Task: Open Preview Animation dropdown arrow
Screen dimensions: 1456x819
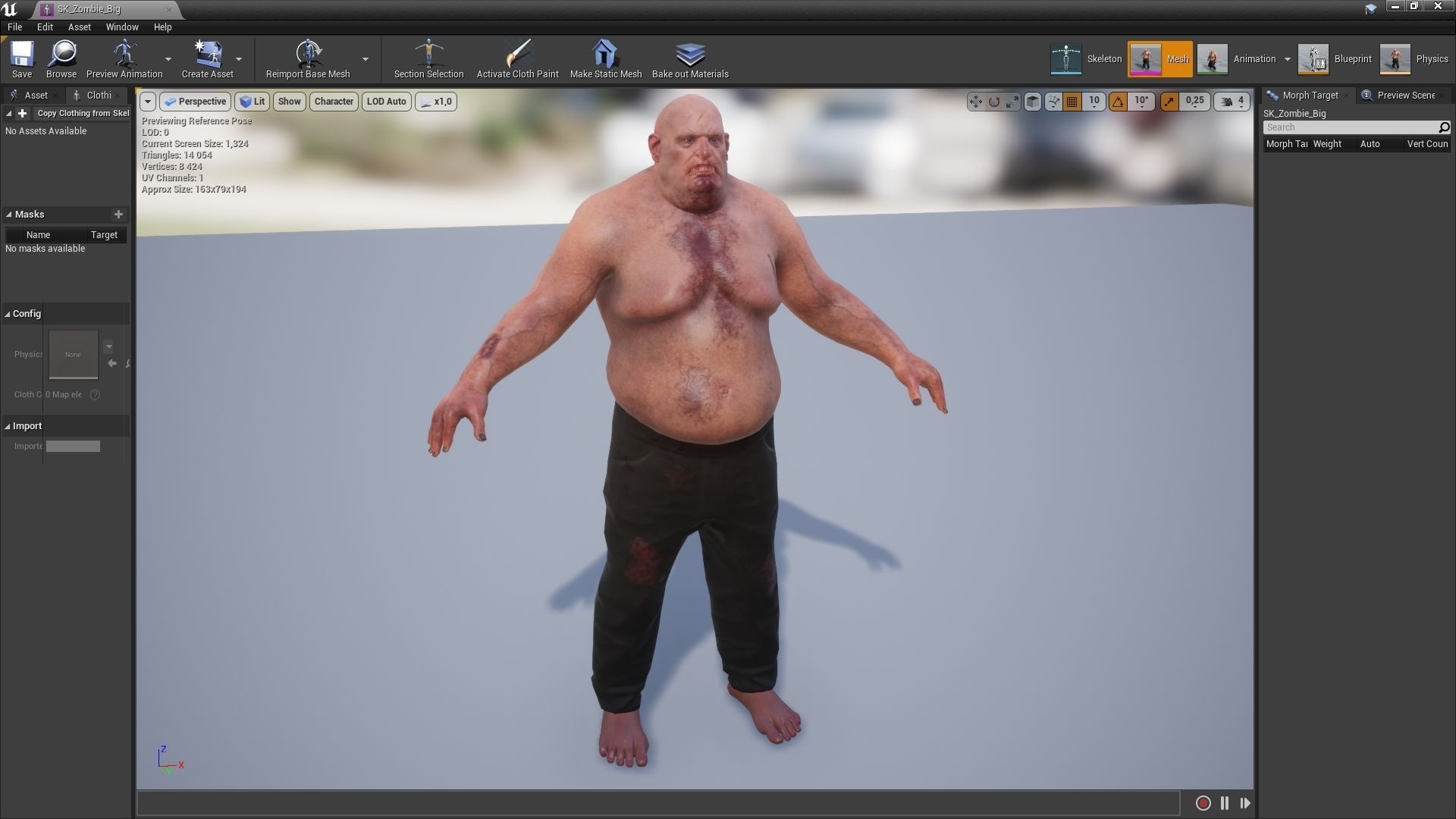Action: (168, 59)
